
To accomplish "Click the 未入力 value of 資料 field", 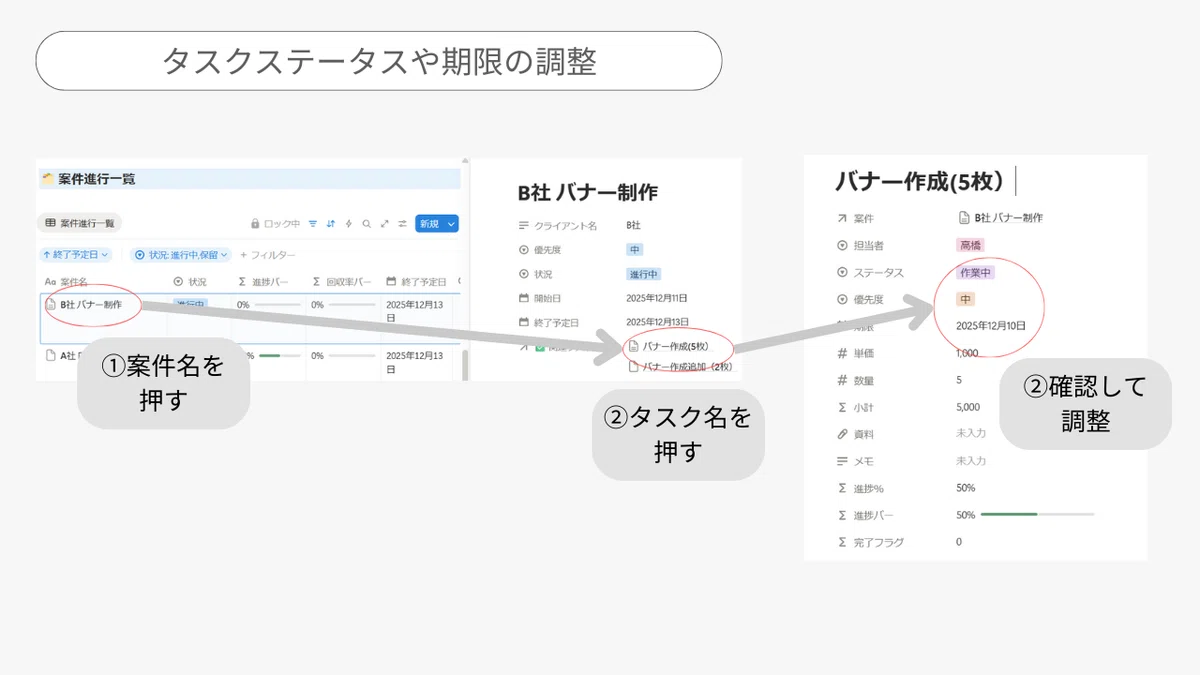I will 971,434.
